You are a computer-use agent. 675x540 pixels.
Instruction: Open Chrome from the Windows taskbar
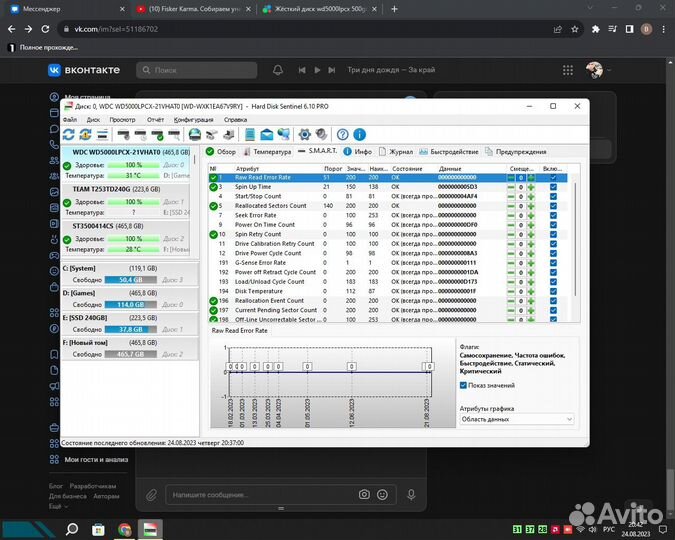click(124, 529)
